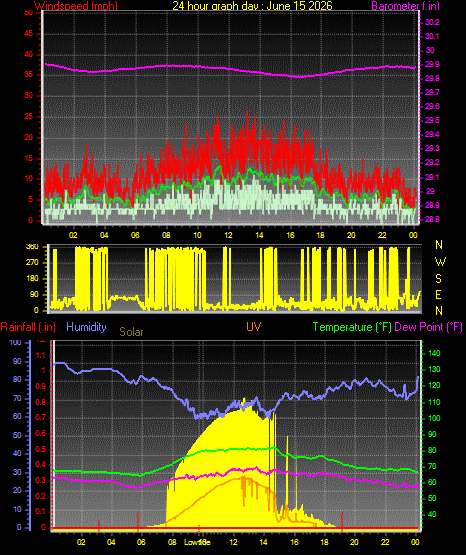Click the "110" temperature axis value
Image resolution: width=466 pixels, height=555 pixels.
pos(434,402)
